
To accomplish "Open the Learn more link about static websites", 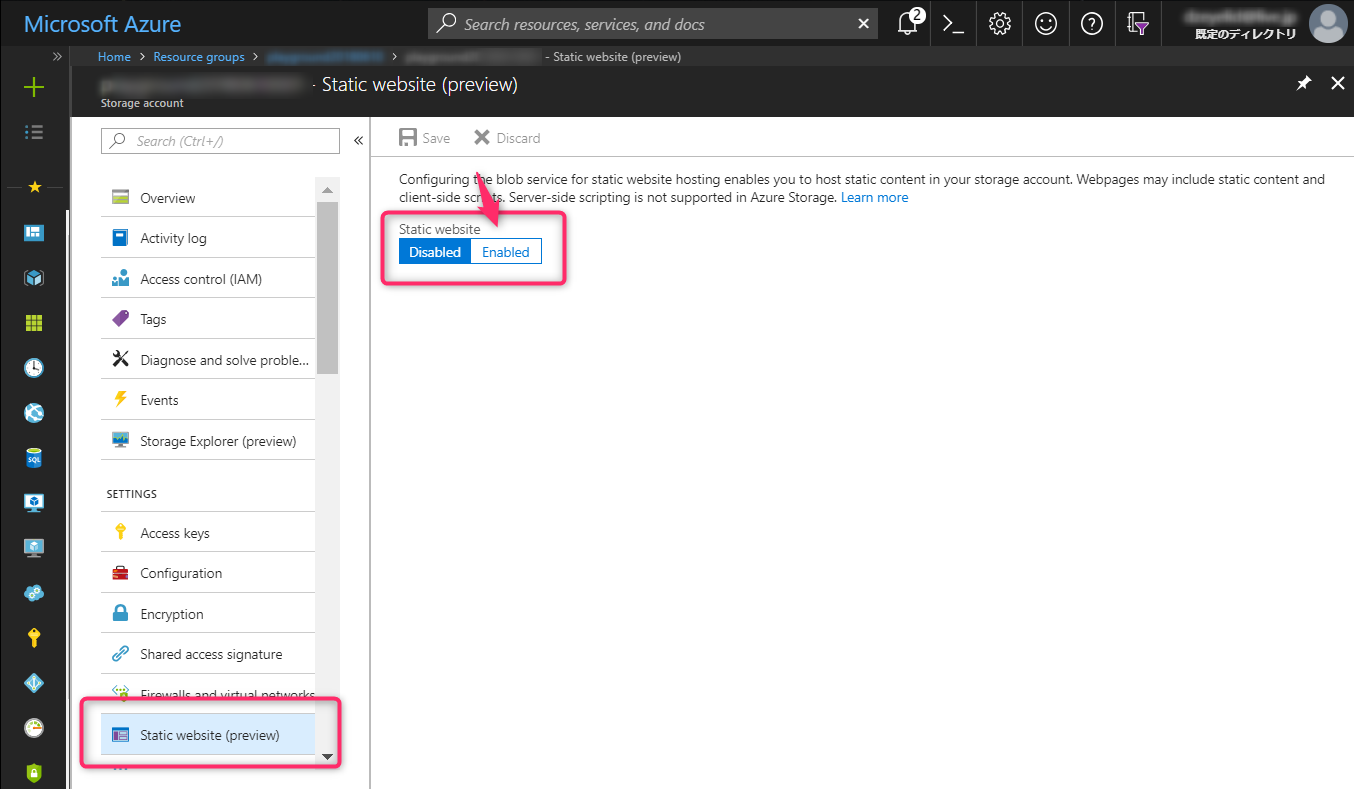I will pos(874,197).
